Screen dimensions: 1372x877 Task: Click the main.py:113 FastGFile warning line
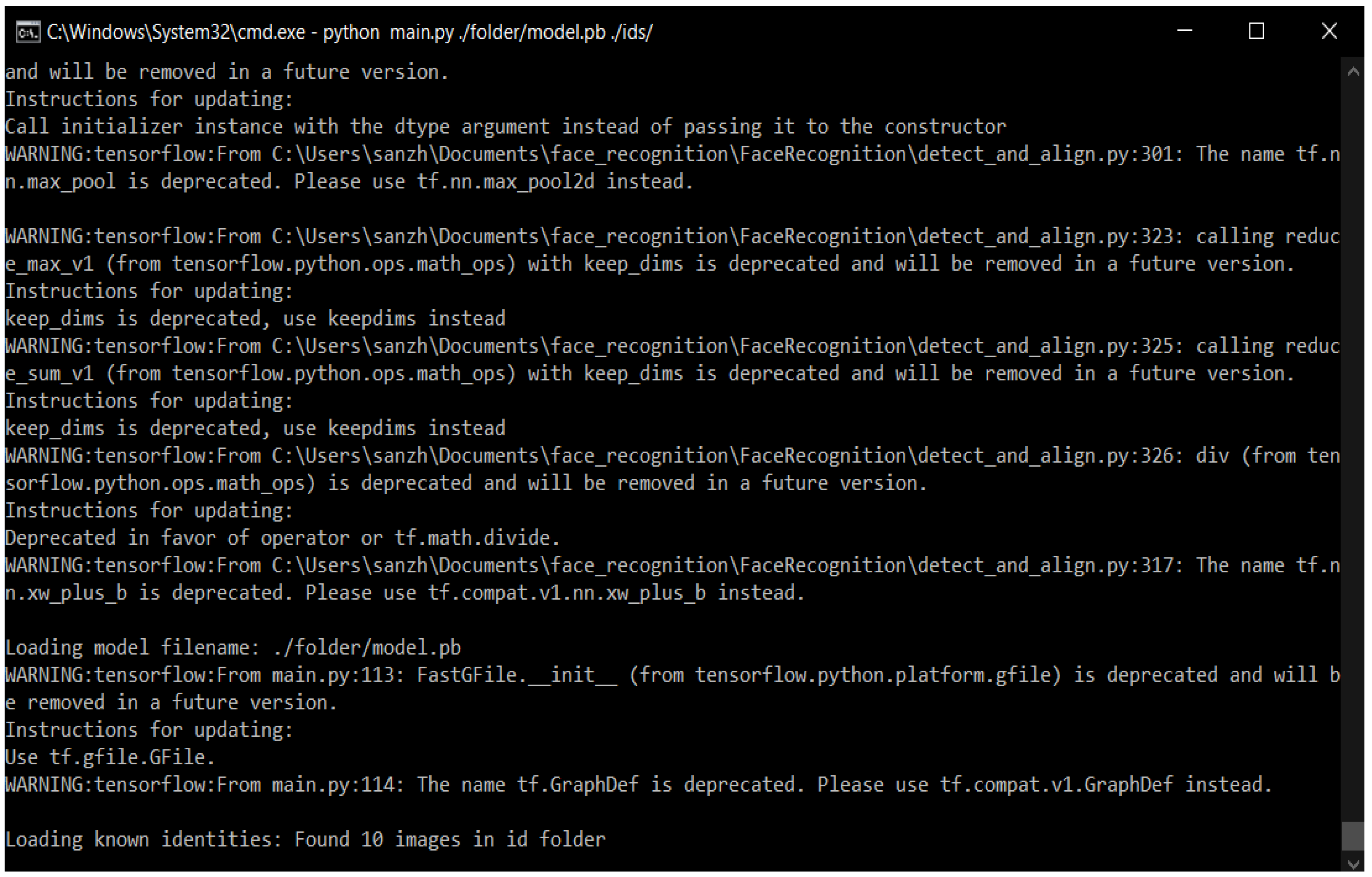(x=672, y=675)
